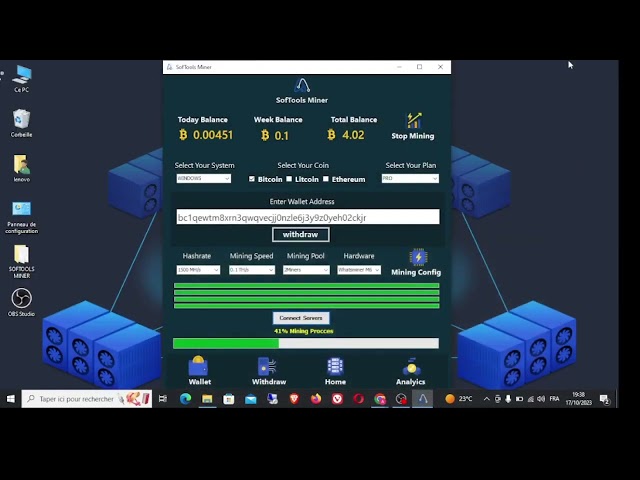Open Chrome from taskbar

(380, 399)
